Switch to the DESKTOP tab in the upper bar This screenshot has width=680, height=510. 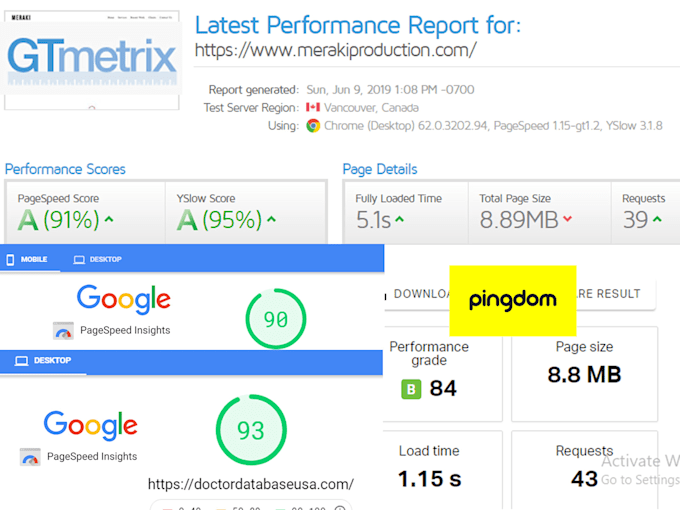[98, 259]
